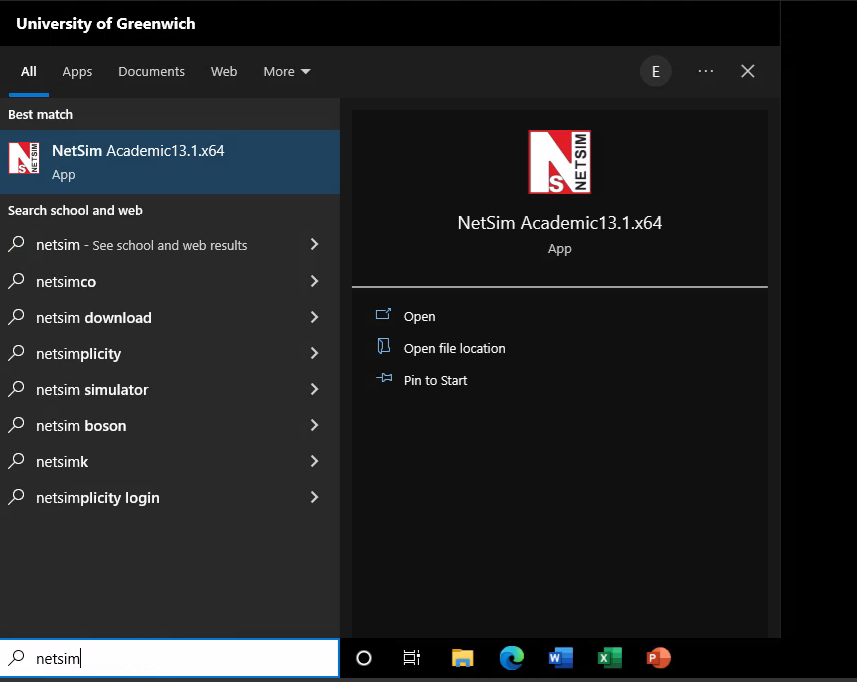Open Microsoft Excel from the taskbar

point(609,658)
